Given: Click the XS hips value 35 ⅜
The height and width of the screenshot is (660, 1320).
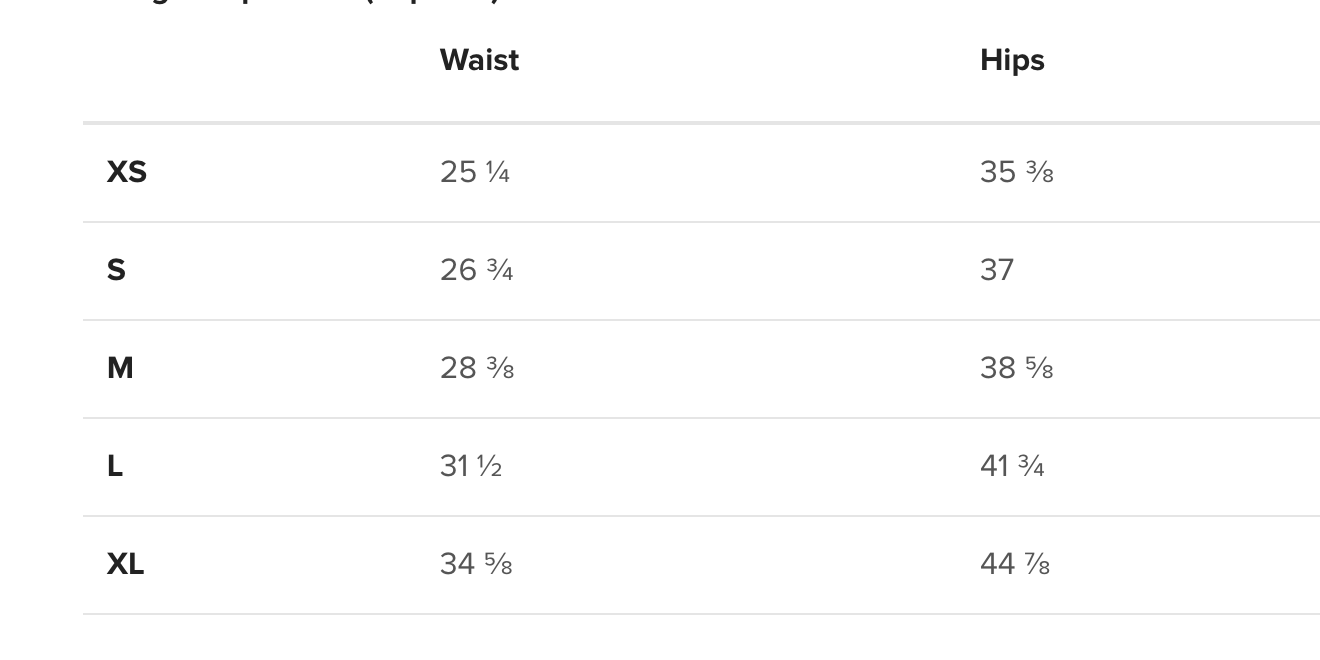Looking at the screenshot, I should [x=1017, y=172].
